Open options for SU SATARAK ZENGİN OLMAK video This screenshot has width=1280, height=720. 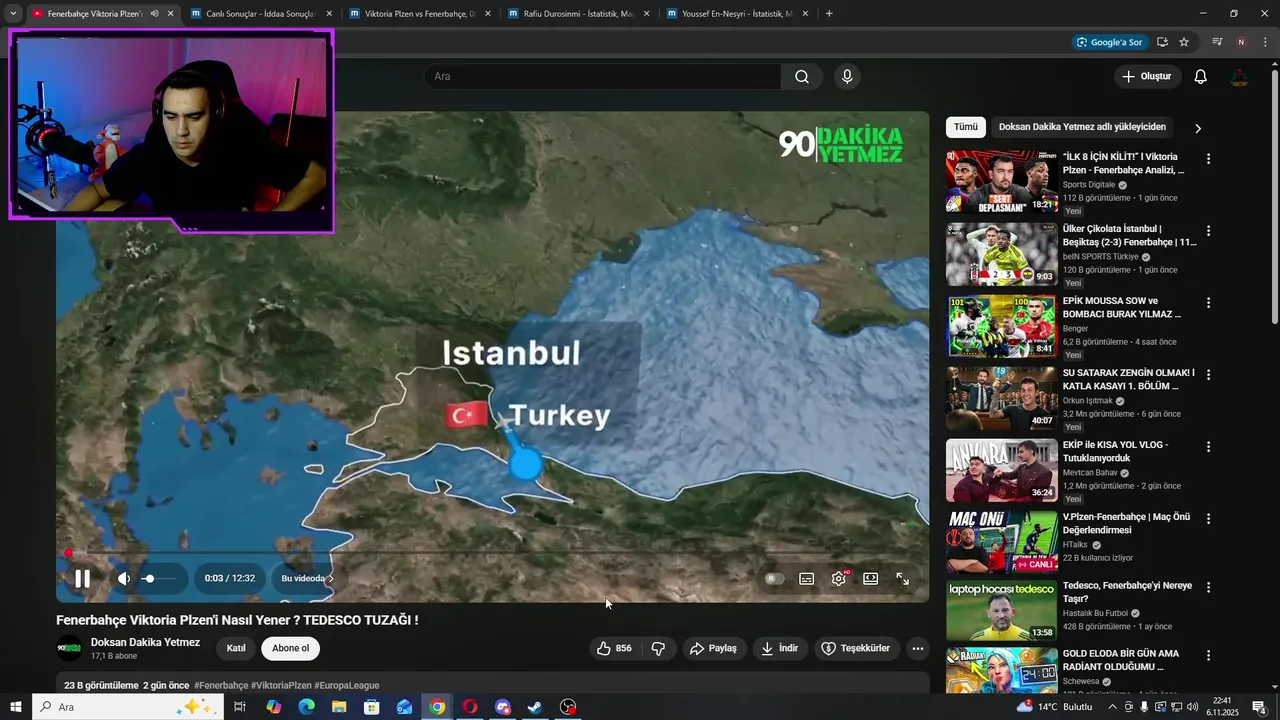(1208, 375)
